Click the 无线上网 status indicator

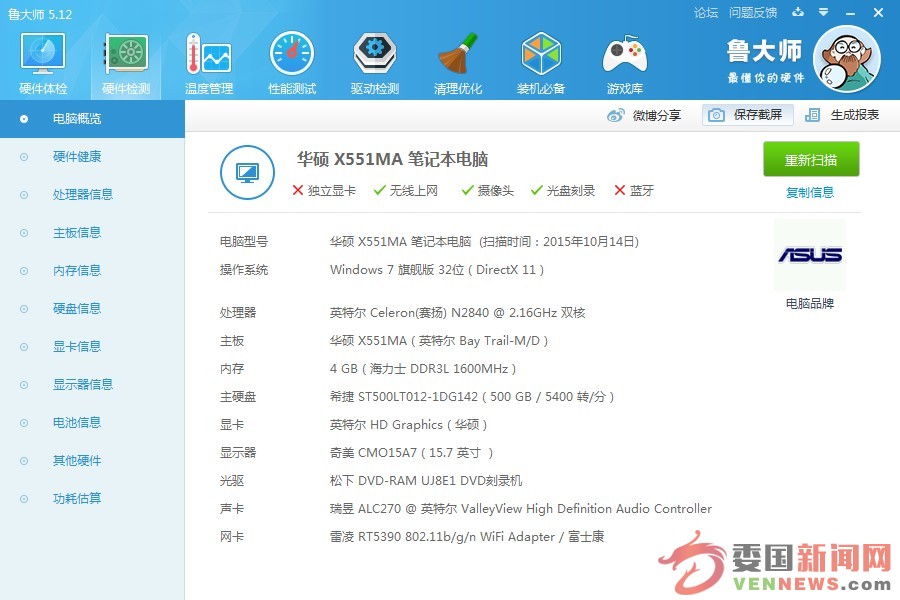click(x=406, y=191)
